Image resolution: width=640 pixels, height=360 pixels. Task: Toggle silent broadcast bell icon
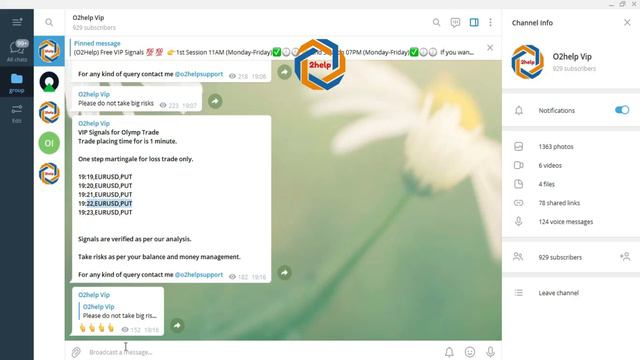tap(449, 352)
